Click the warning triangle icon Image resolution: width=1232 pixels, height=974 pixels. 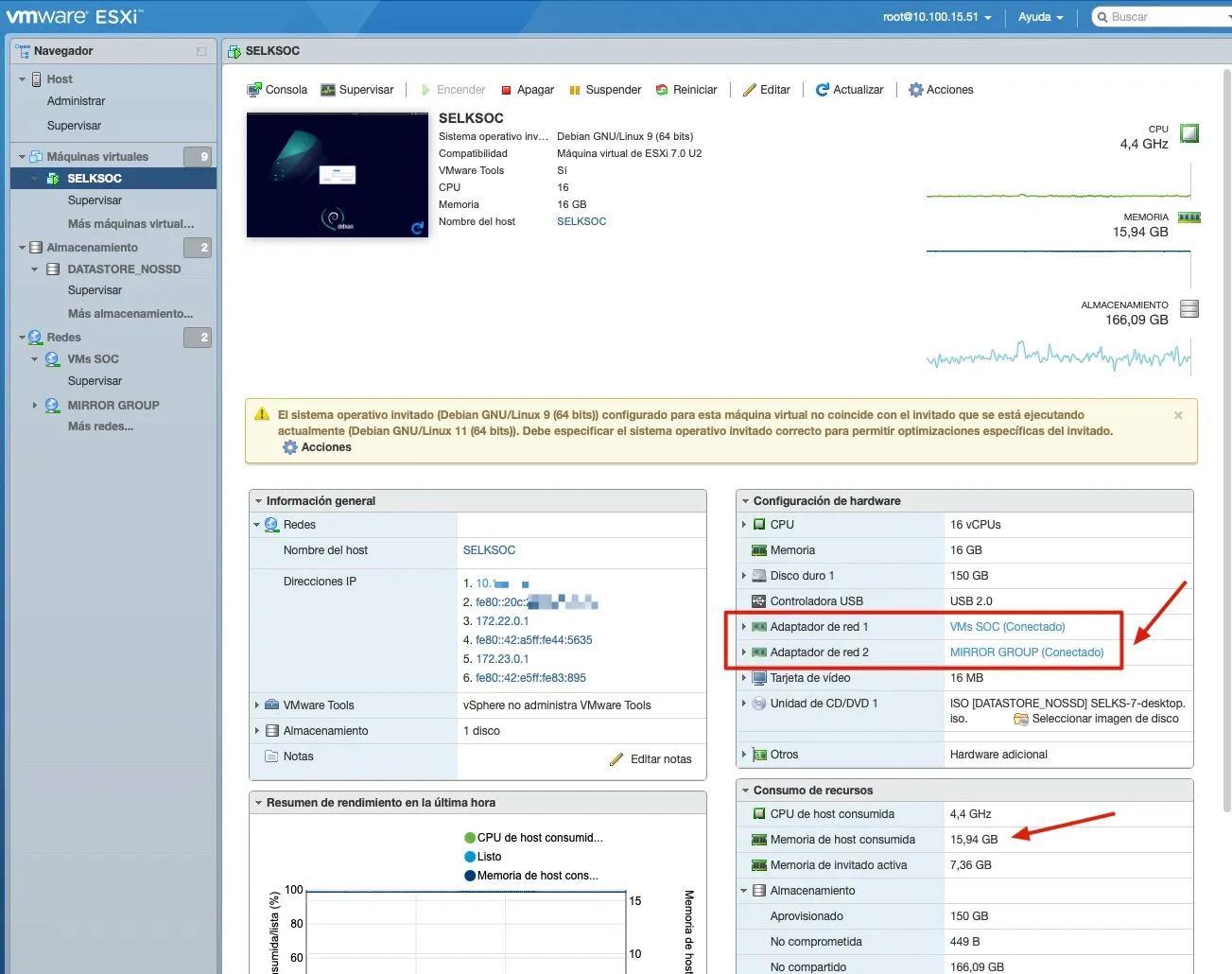[262, 414]
